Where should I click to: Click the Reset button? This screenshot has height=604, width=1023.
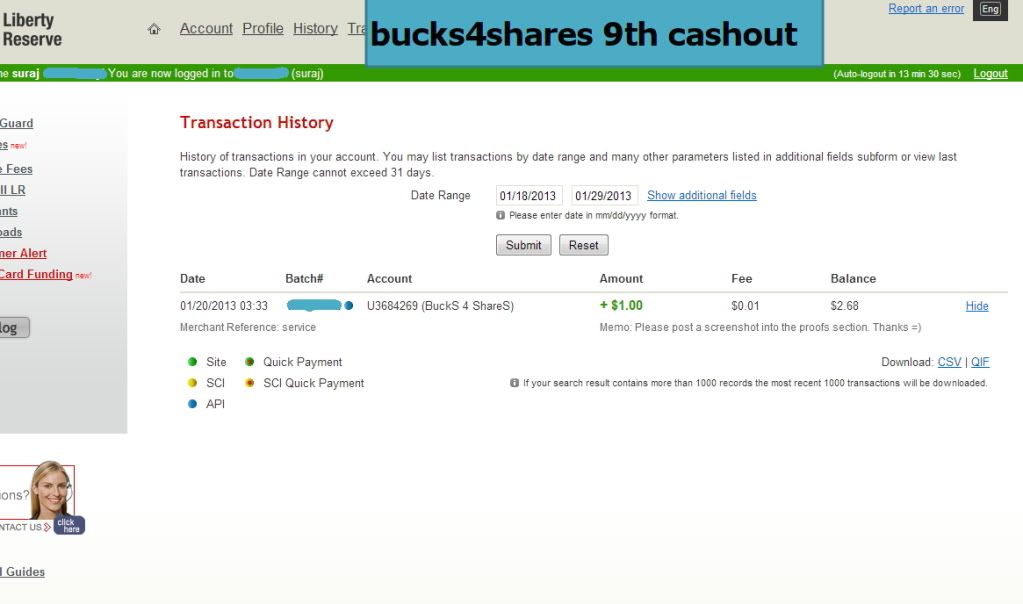pos(583,245)
